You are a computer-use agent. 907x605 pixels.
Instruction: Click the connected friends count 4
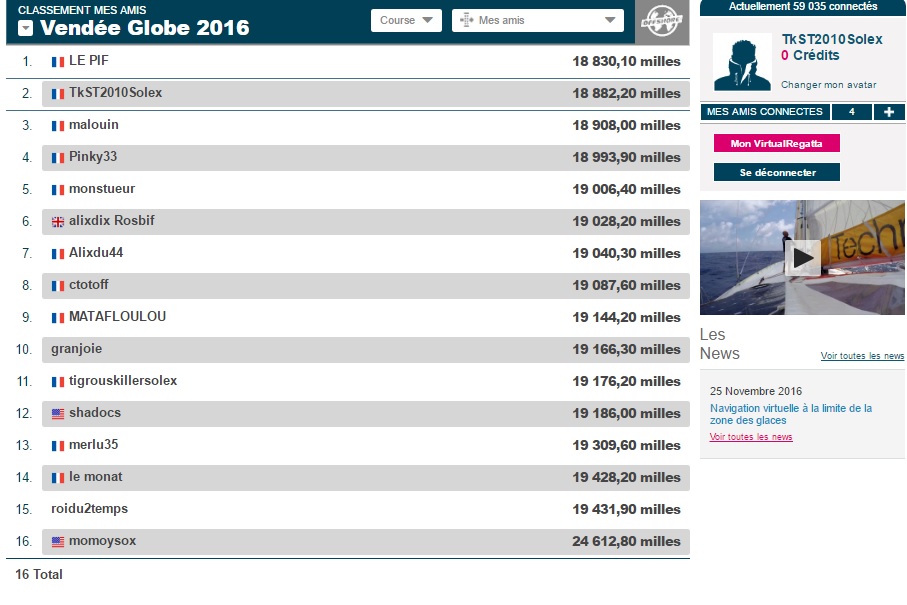coord(851,112)
